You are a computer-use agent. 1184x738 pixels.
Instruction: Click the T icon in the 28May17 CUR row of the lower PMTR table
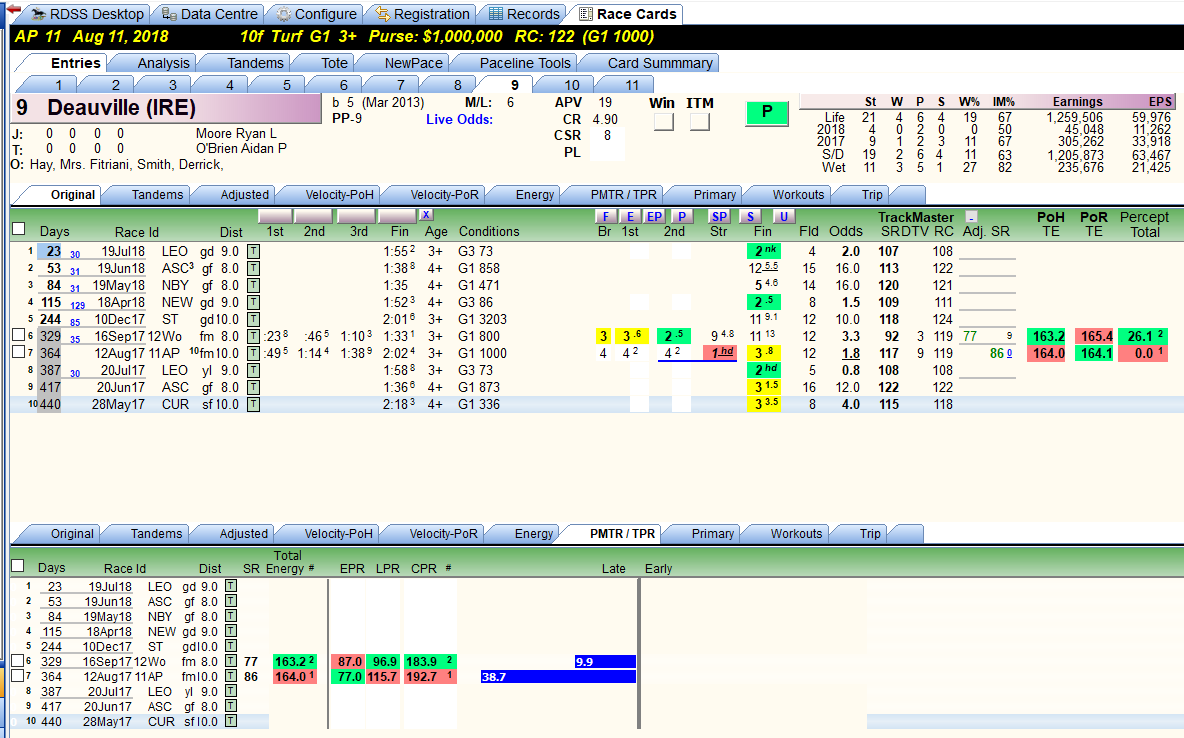click(x=231, y=721)
